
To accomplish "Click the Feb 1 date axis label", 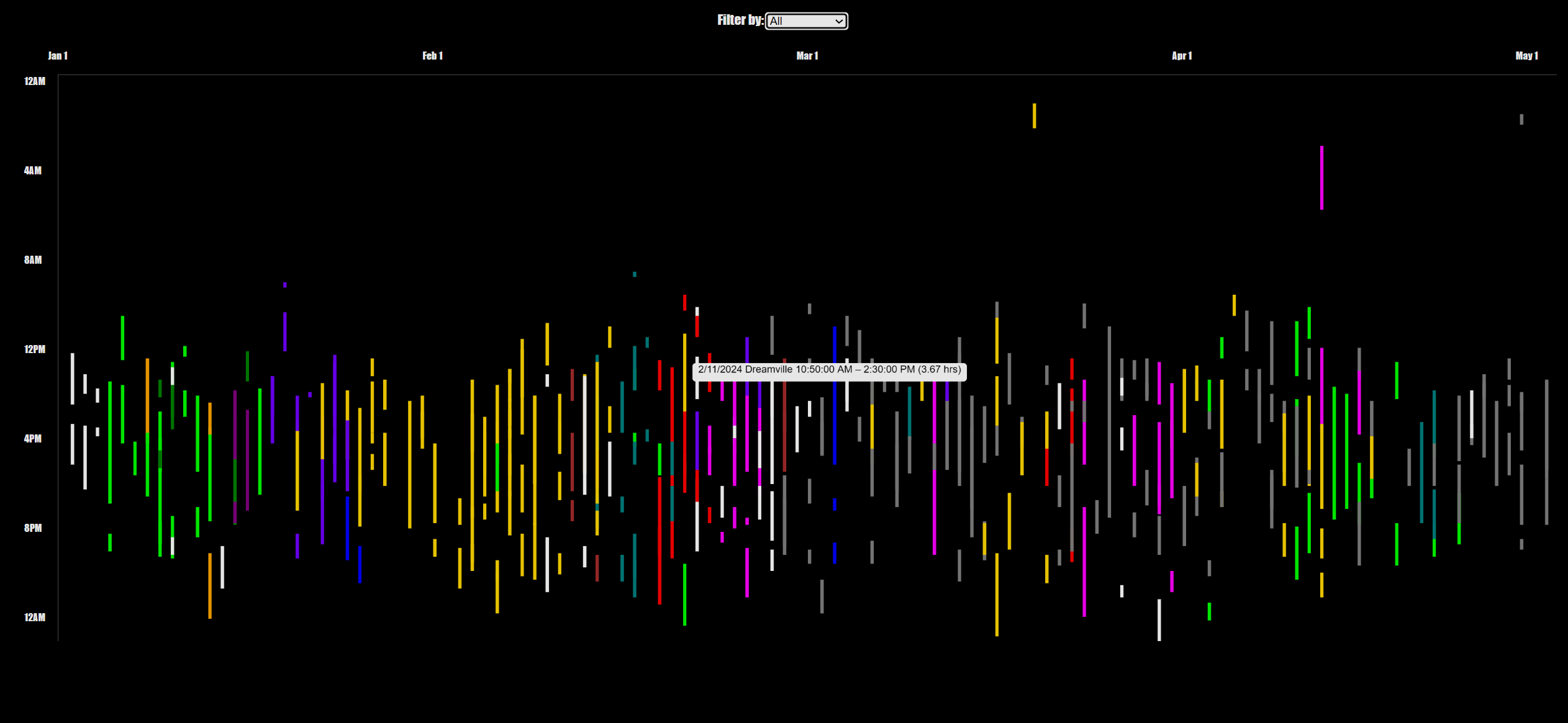I will (432, 56).
